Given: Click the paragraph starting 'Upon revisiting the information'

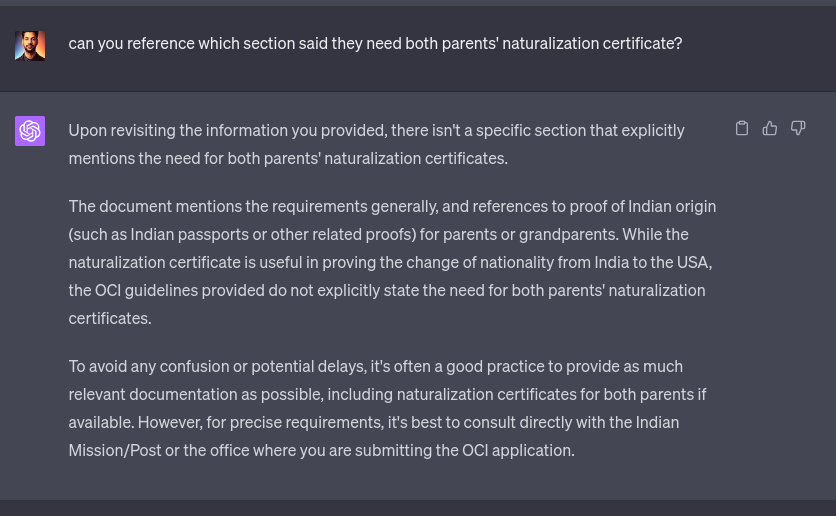Looking at the screenshot, I should pos(376,144).
